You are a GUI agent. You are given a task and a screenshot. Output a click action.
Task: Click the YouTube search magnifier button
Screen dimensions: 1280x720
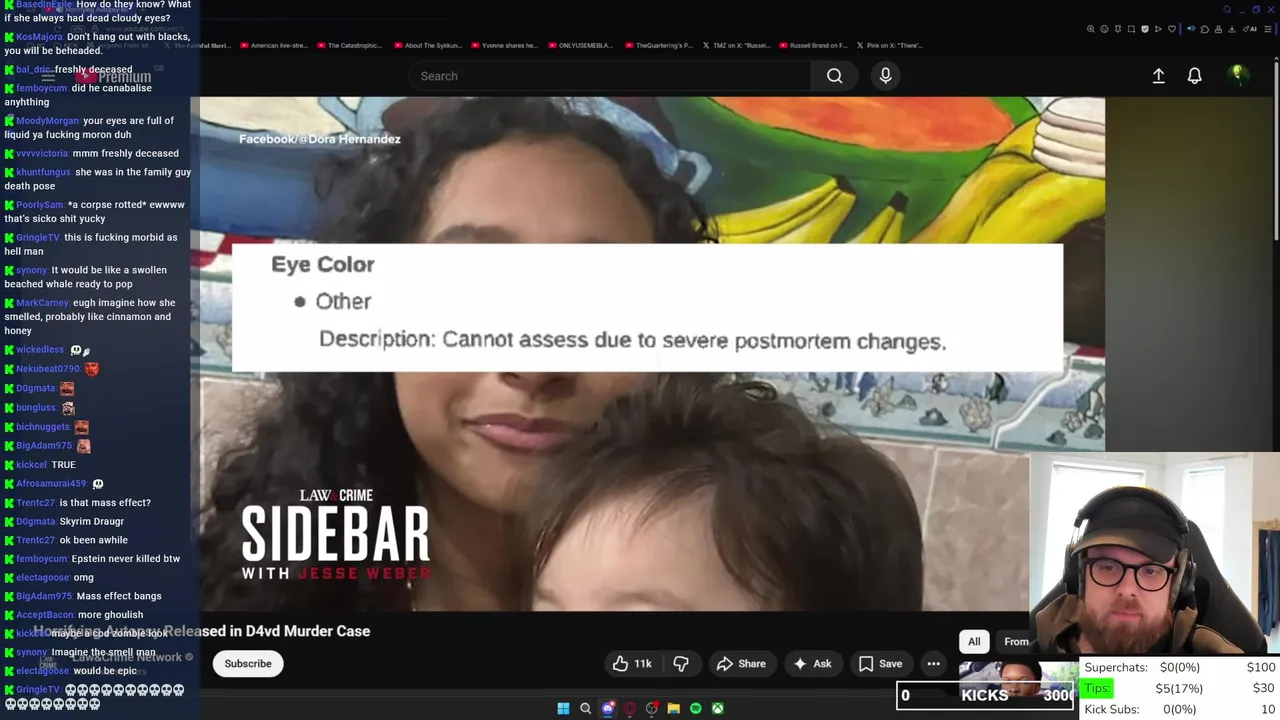tap(834, 76)
